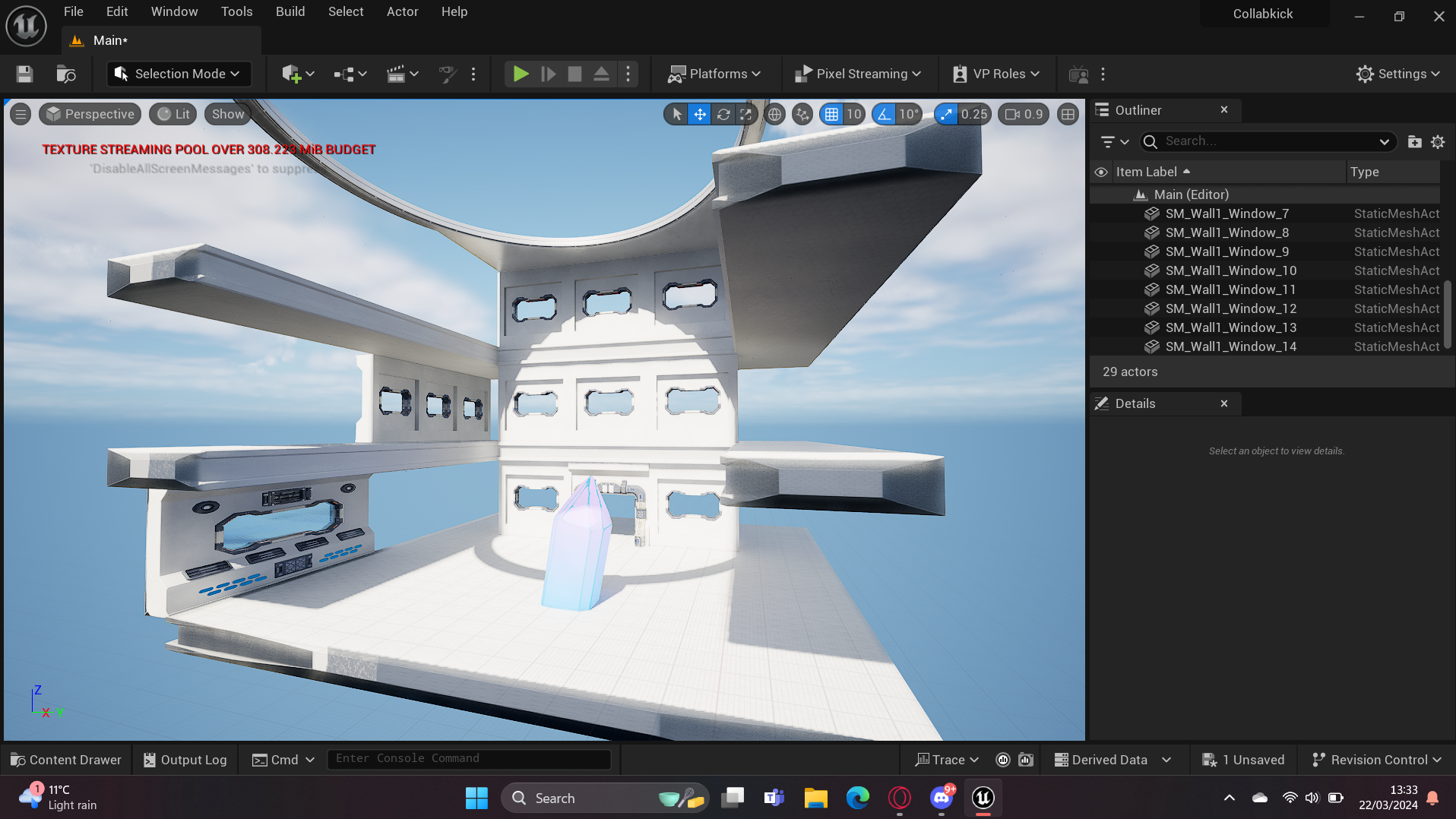Focus the Outliner search field
The height and width of the screenshot is (819, 1456).
[1268, 141]
